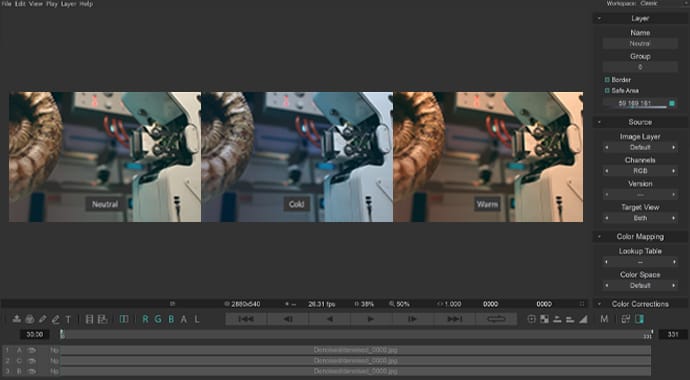
Task: Click the teal split-view compare icon
Action: (639, 319)
